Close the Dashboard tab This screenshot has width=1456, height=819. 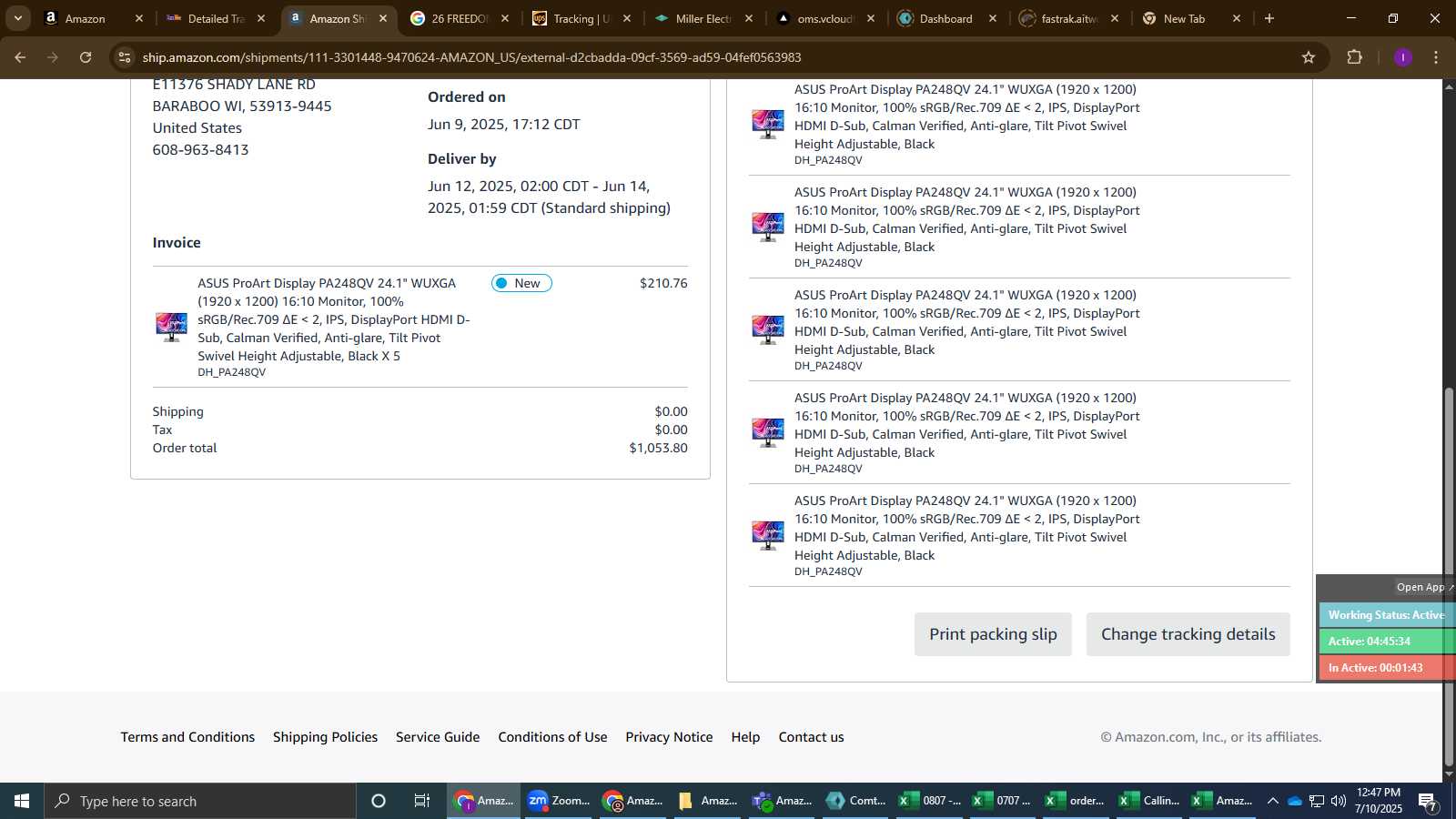(993, 18)
